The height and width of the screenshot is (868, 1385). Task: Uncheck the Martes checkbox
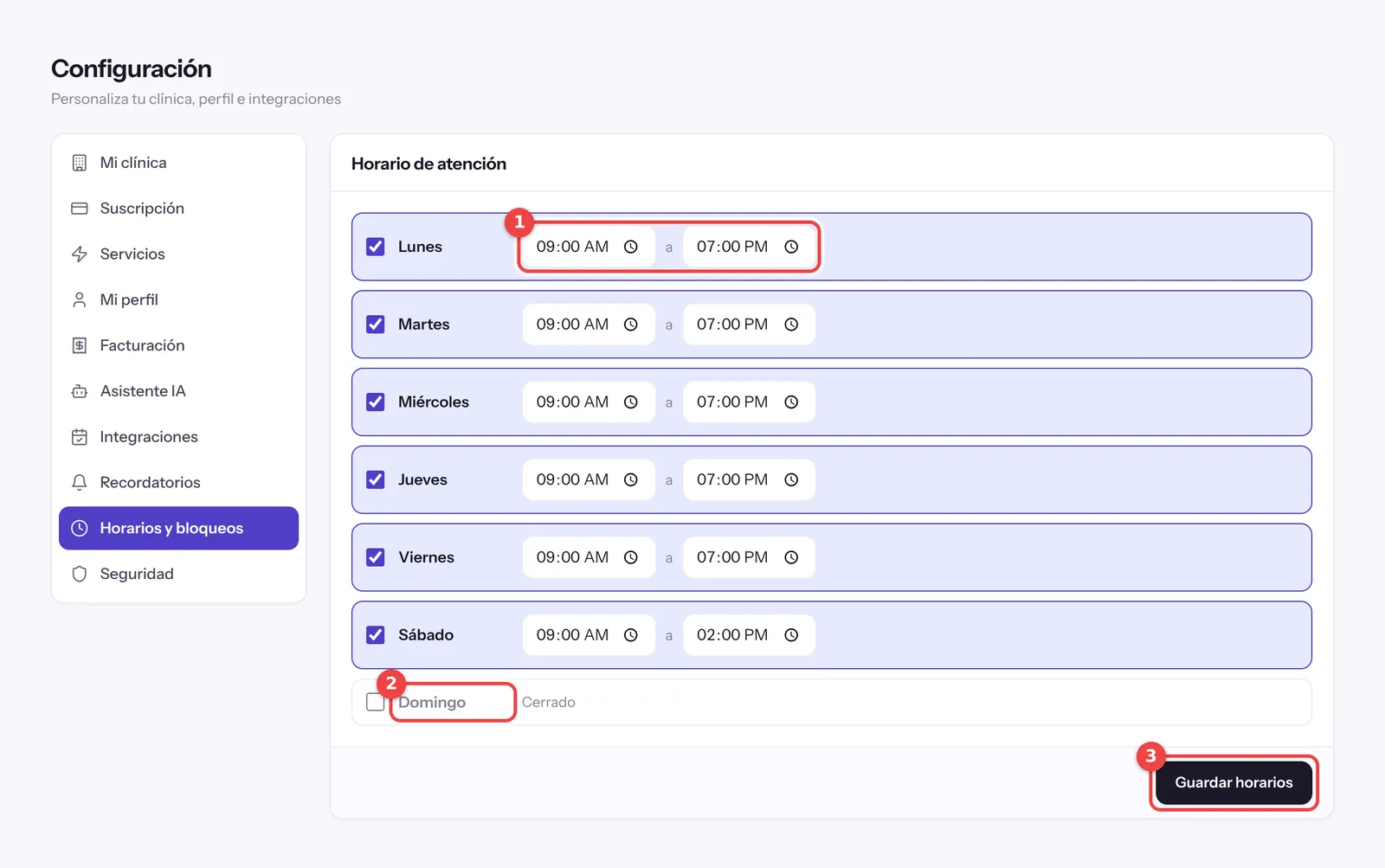coord(376,325)
